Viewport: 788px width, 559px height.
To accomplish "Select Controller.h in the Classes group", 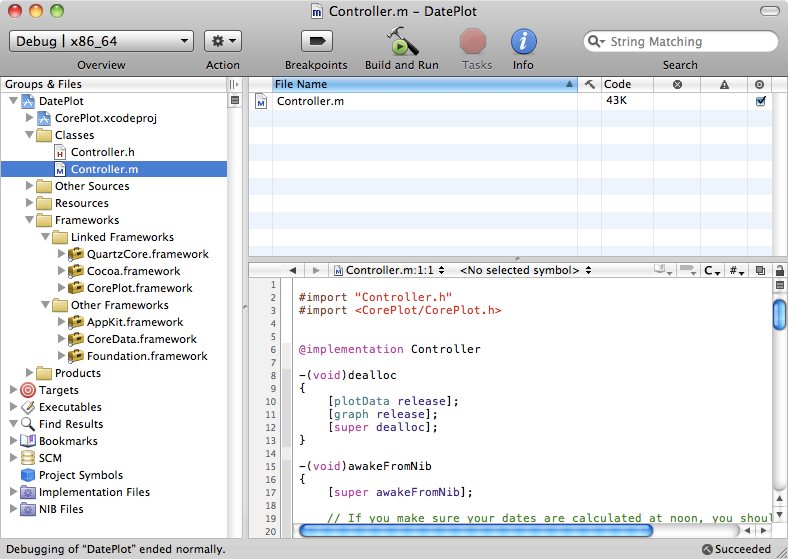I will [101, 152].
